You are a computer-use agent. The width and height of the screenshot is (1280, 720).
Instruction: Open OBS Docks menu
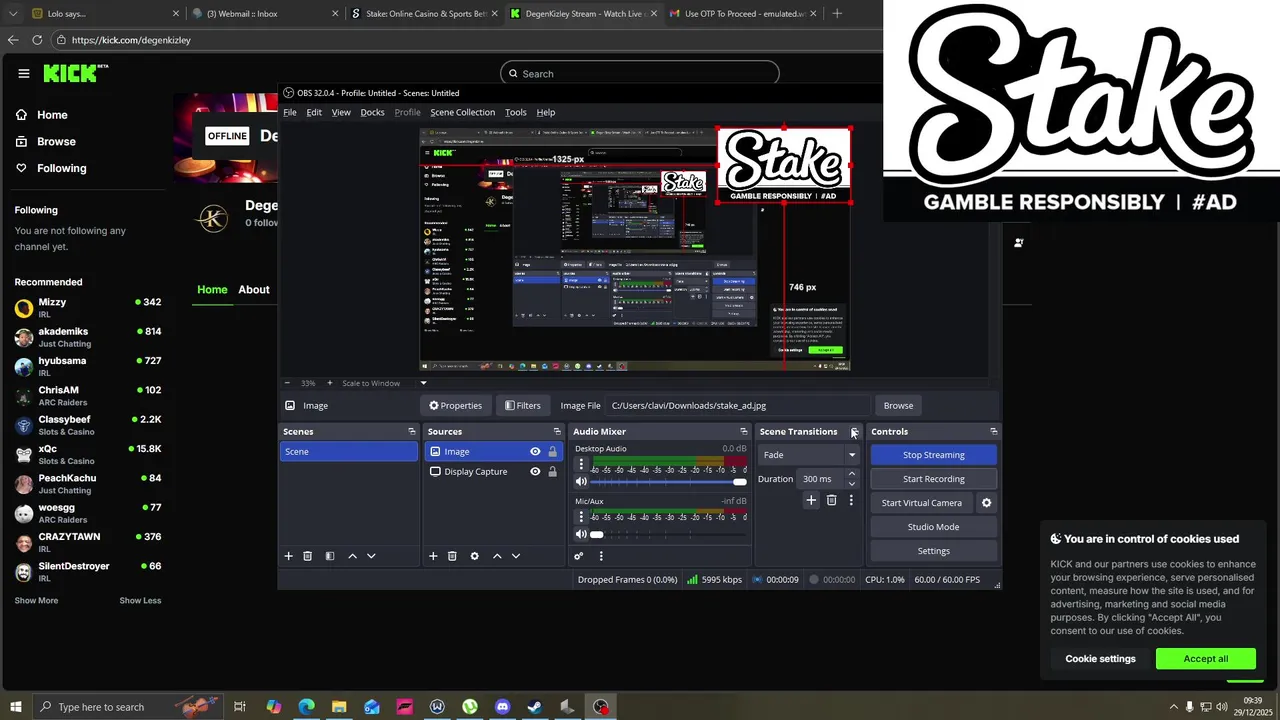tap(372, 112)
